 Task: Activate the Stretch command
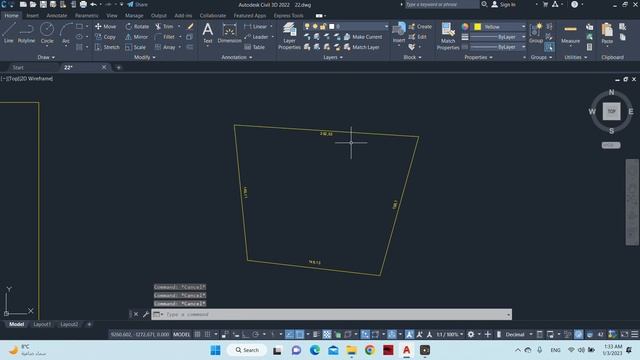click(x=107, y=47)
